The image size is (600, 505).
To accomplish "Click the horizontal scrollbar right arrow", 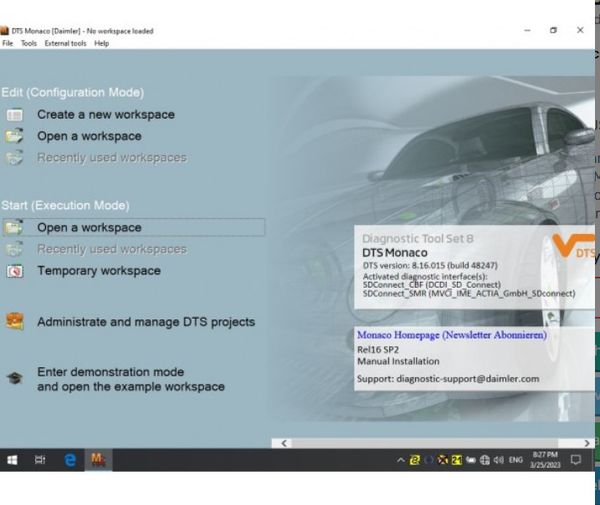I will 587,443.
